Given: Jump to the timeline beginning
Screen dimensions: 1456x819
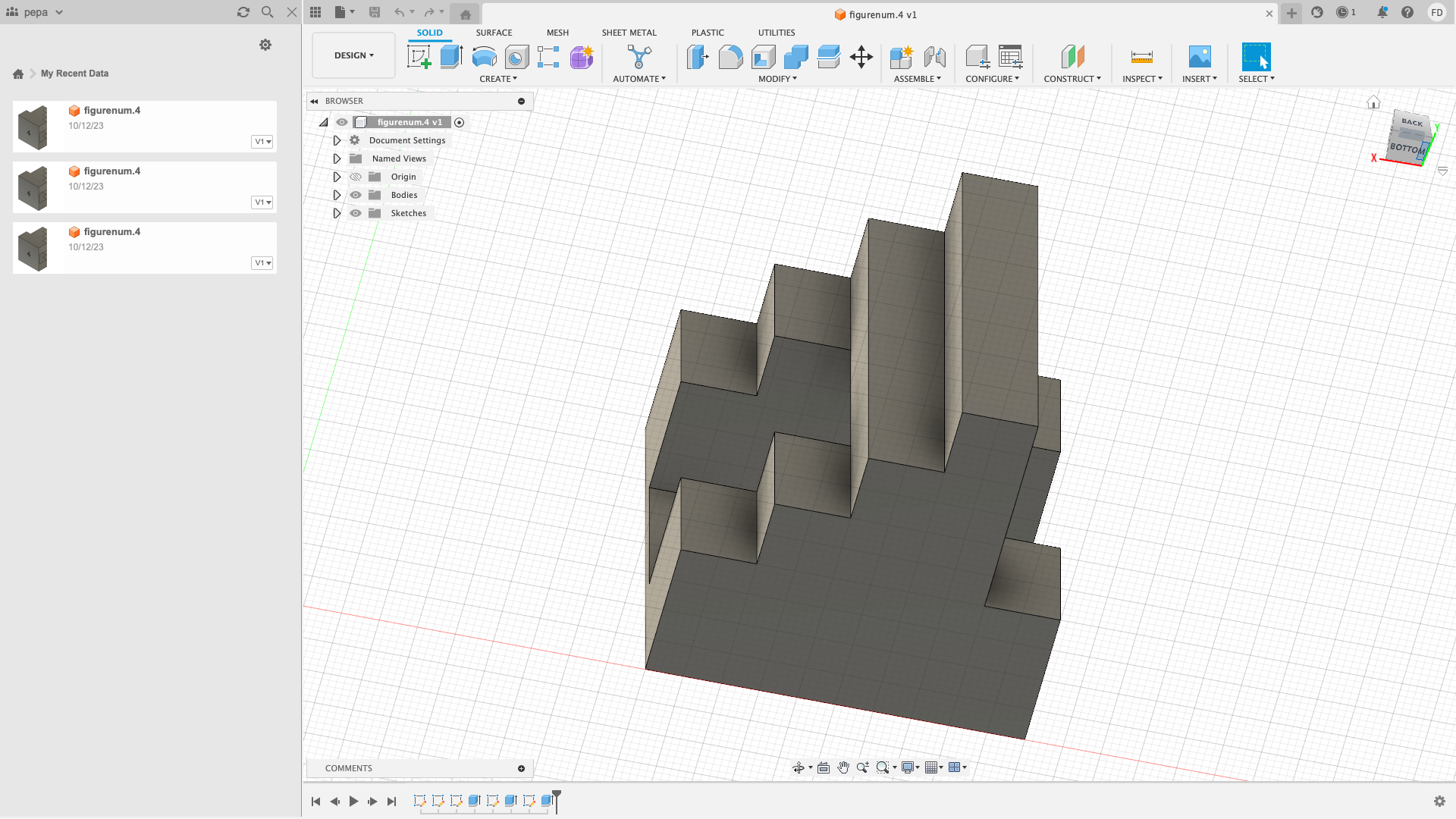Looking at the screenshot, I should pos(315,801).
